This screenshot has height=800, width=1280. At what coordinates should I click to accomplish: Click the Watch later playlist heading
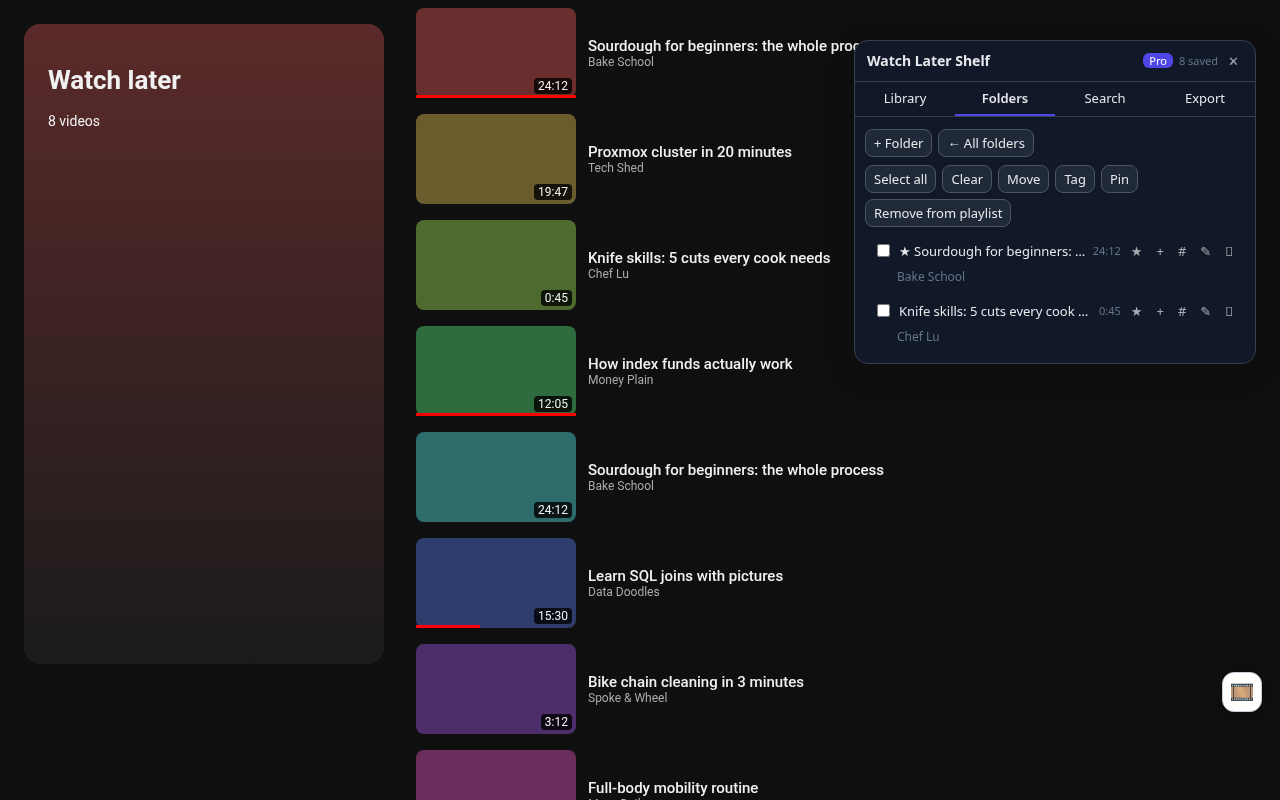[x=114, y=80]
